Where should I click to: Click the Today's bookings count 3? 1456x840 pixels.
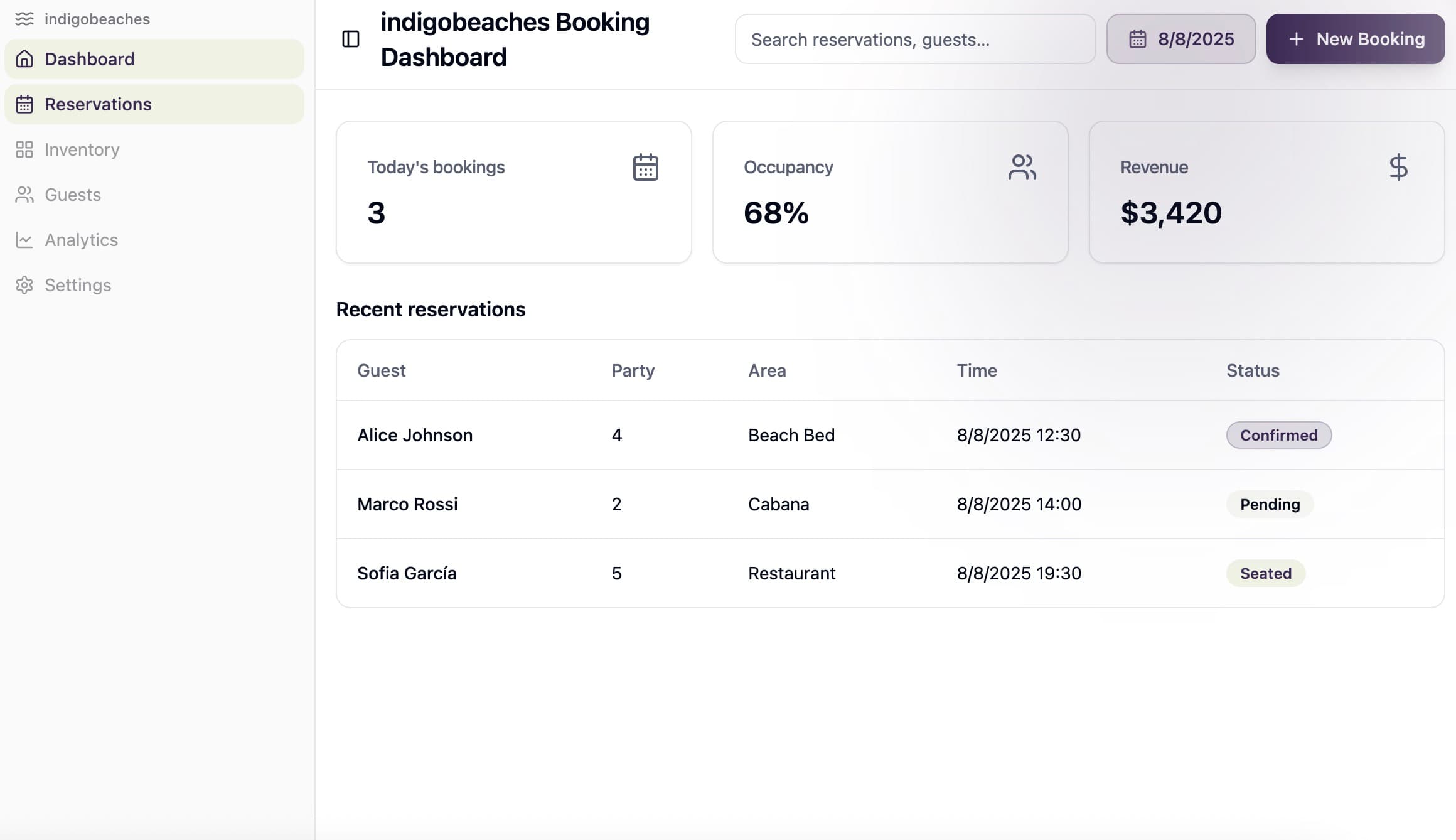[x=376, y=213]
